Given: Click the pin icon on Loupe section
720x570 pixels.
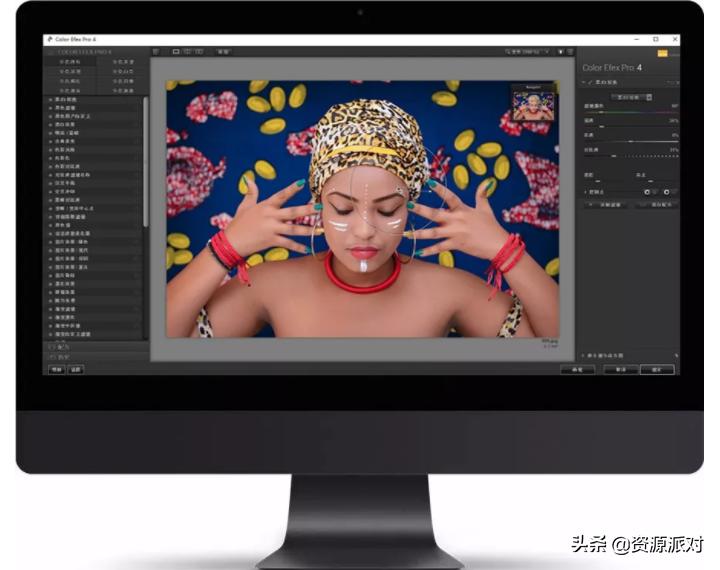Looking at the screenshot, I should coord(676,356).
